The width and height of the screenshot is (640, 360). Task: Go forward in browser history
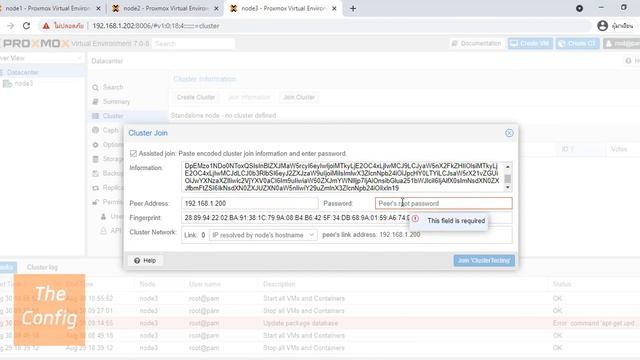(x=11, y=26)
